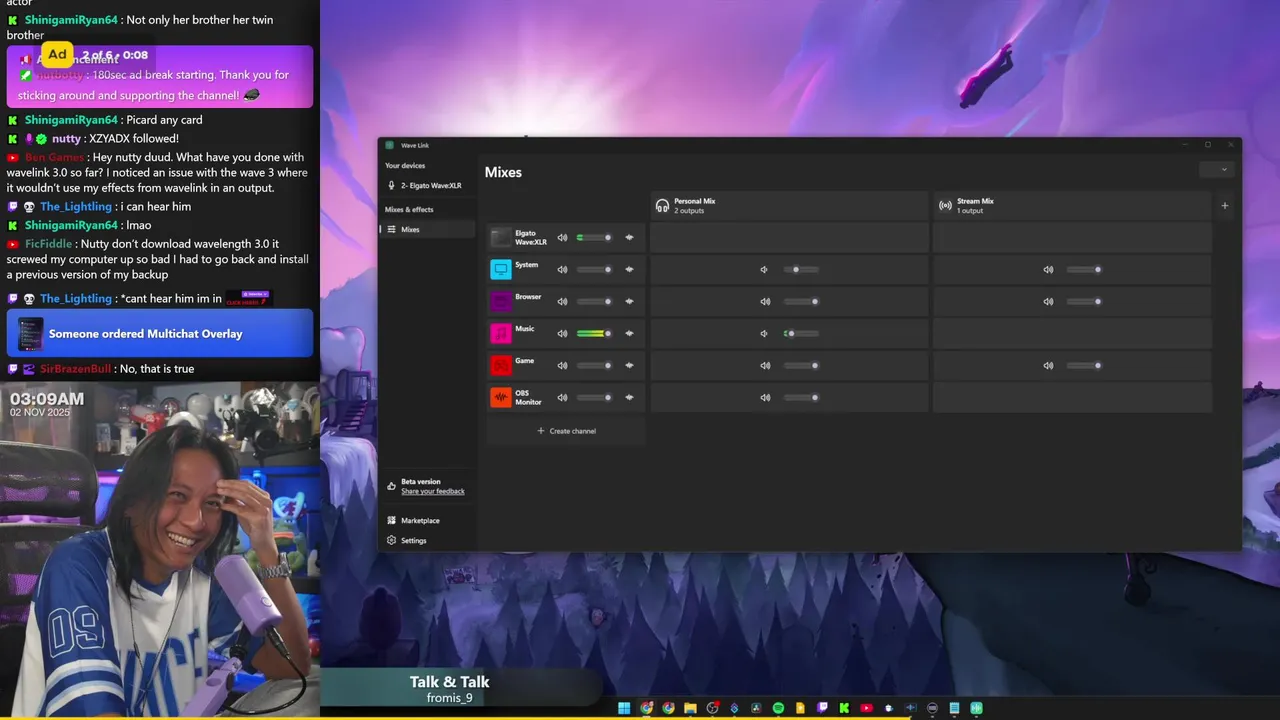
Task: Open green Kick icon in taskbar
Action: (x=844, y=708)
